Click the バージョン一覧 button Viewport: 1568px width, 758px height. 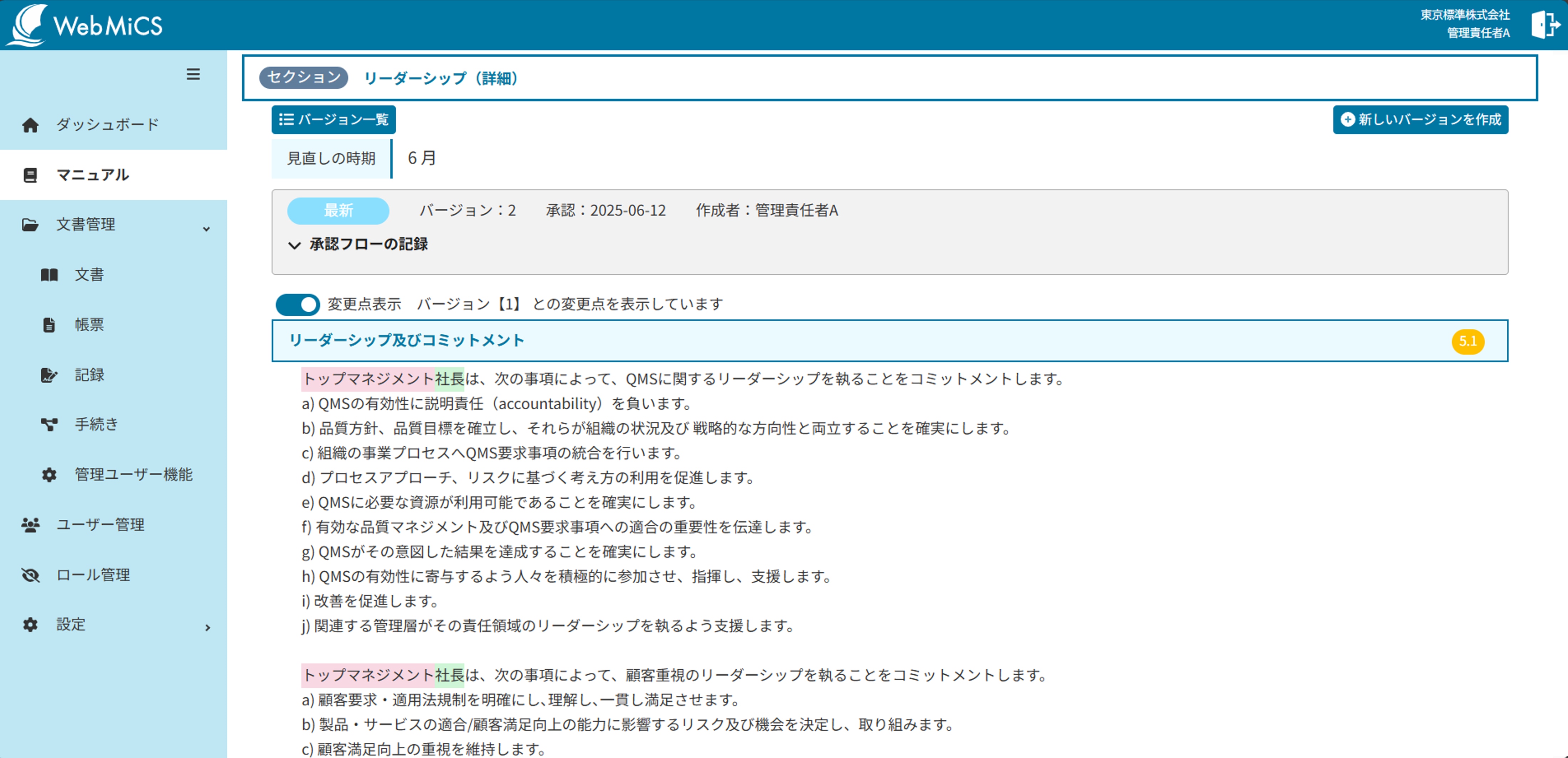point(334,120)
